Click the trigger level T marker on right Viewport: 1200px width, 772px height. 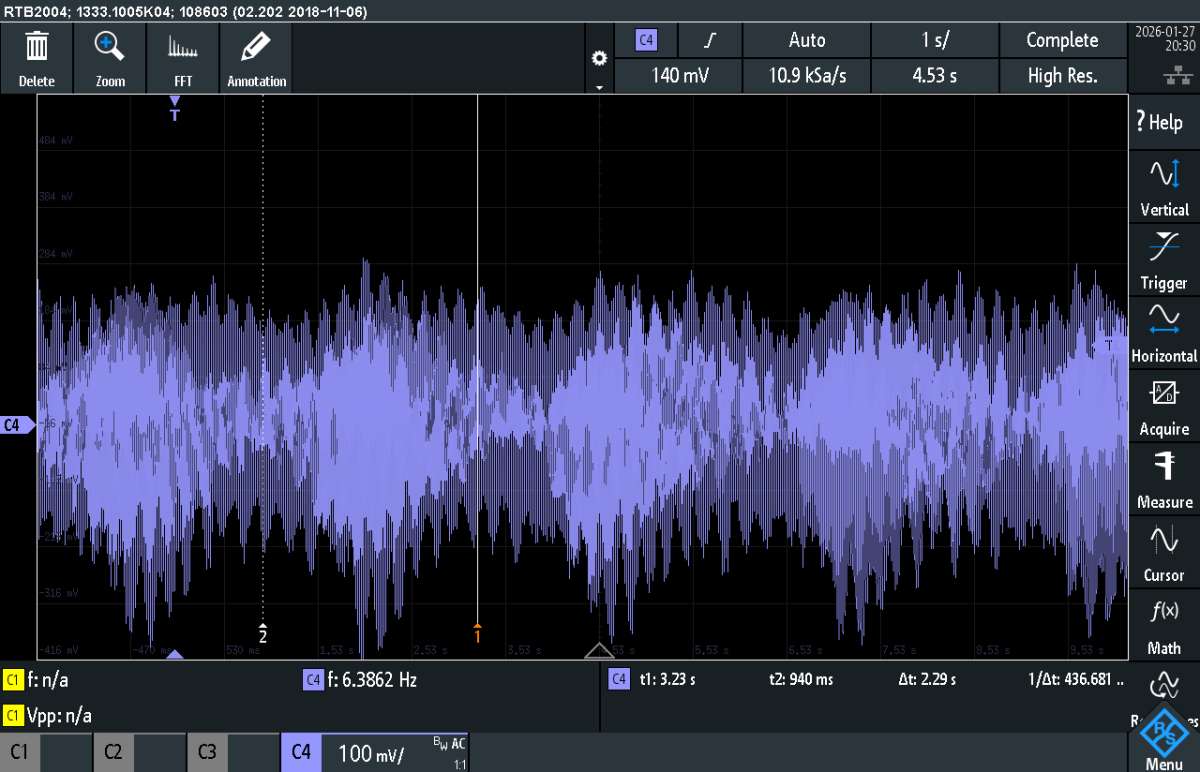[x=1107, y=345]
